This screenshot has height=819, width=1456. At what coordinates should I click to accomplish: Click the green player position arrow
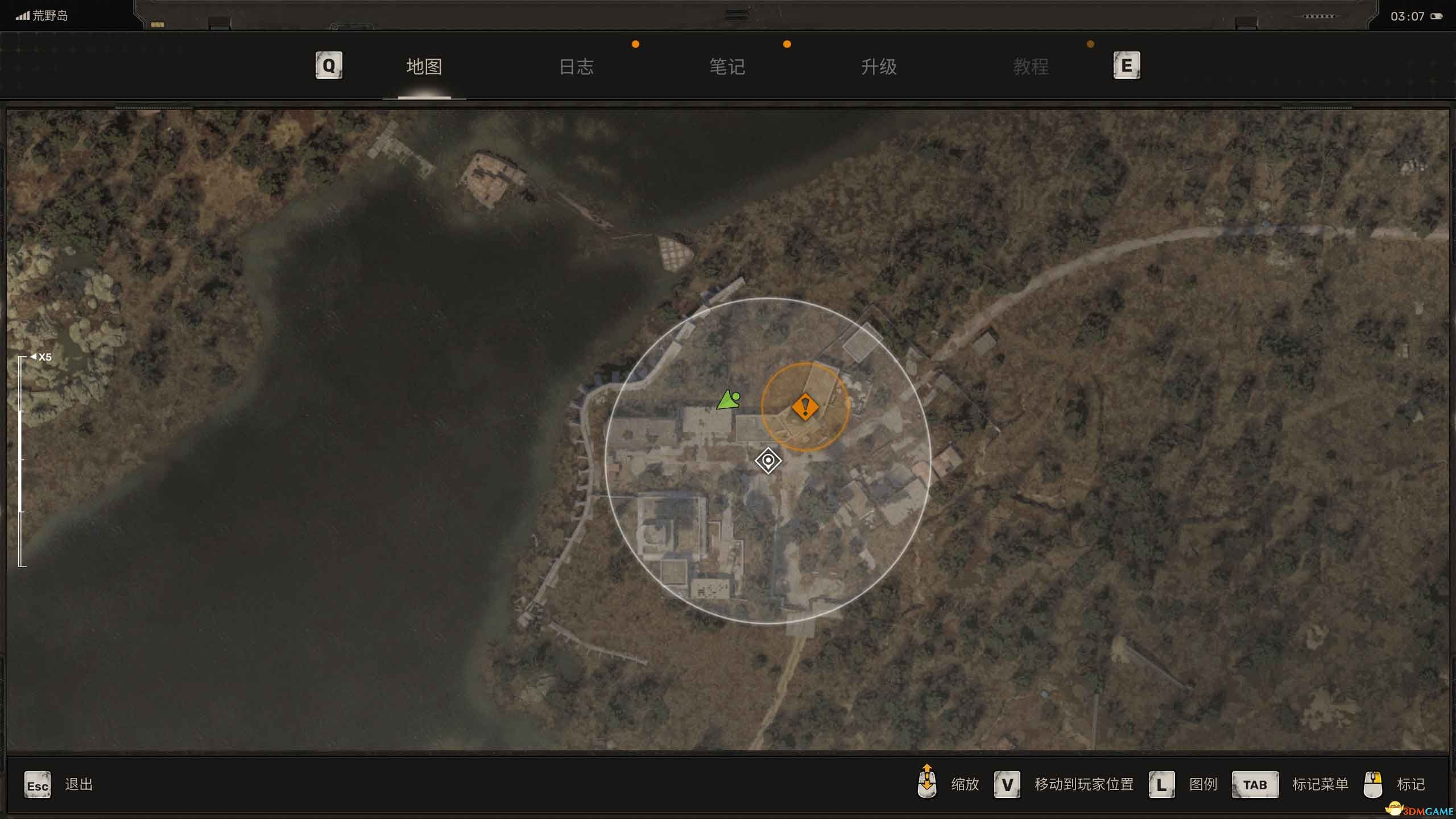pos(729,399)
